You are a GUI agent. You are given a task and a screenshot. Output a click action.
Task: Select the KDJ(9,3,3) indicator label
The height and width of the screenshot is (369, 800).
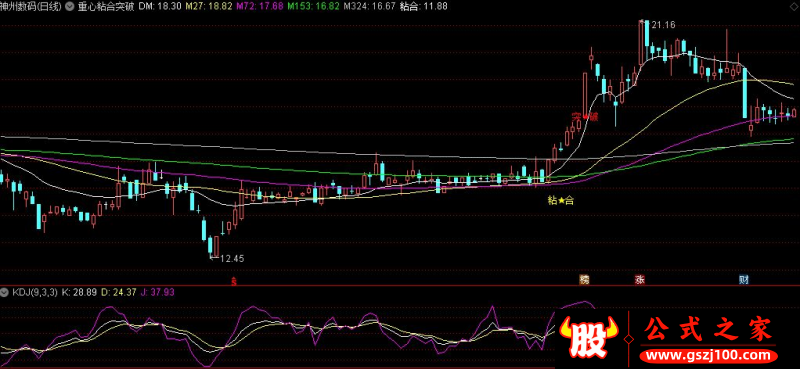tap(35, 293)
